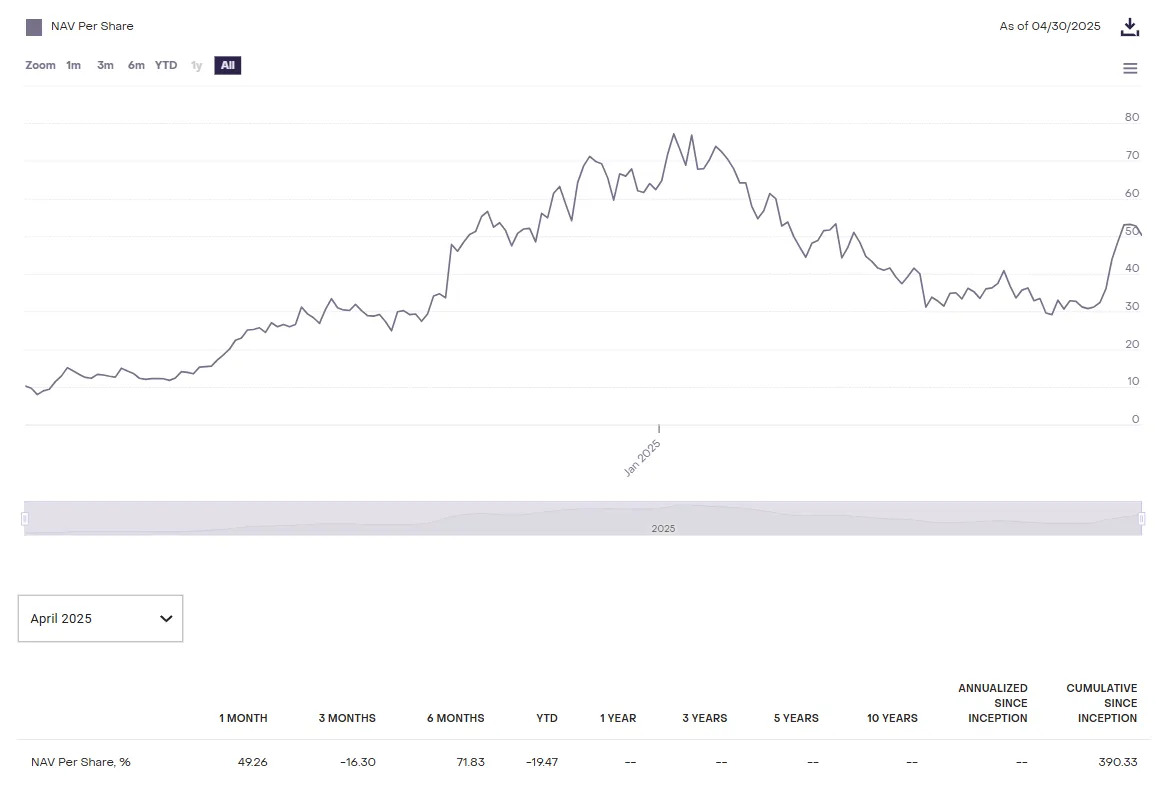Click the NAV Per Share, % row label

[x=81, y=762]
